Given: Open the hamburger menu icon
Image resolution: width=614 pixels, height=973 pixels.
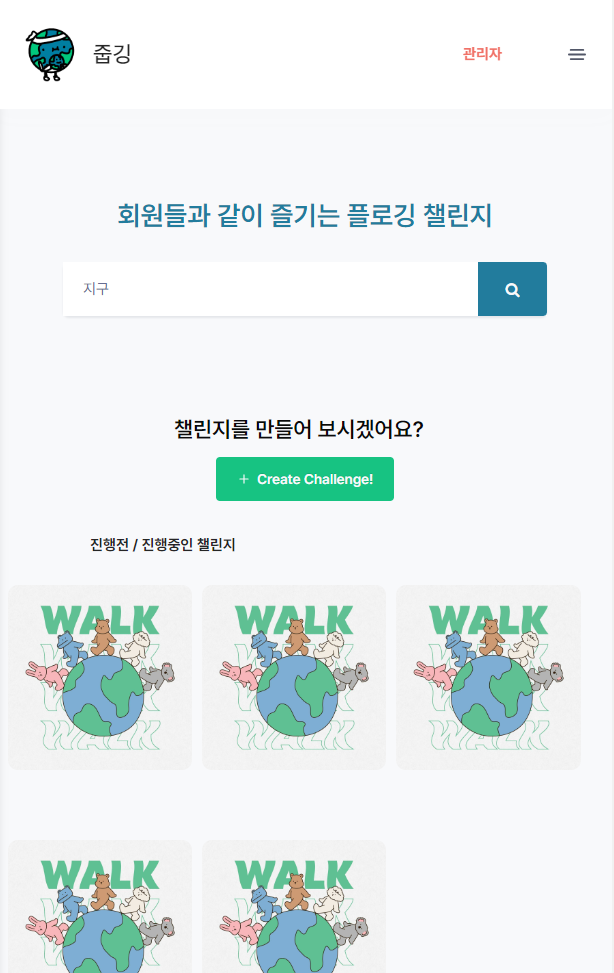Looking at the screenshot, I should [x=577, y=55].
